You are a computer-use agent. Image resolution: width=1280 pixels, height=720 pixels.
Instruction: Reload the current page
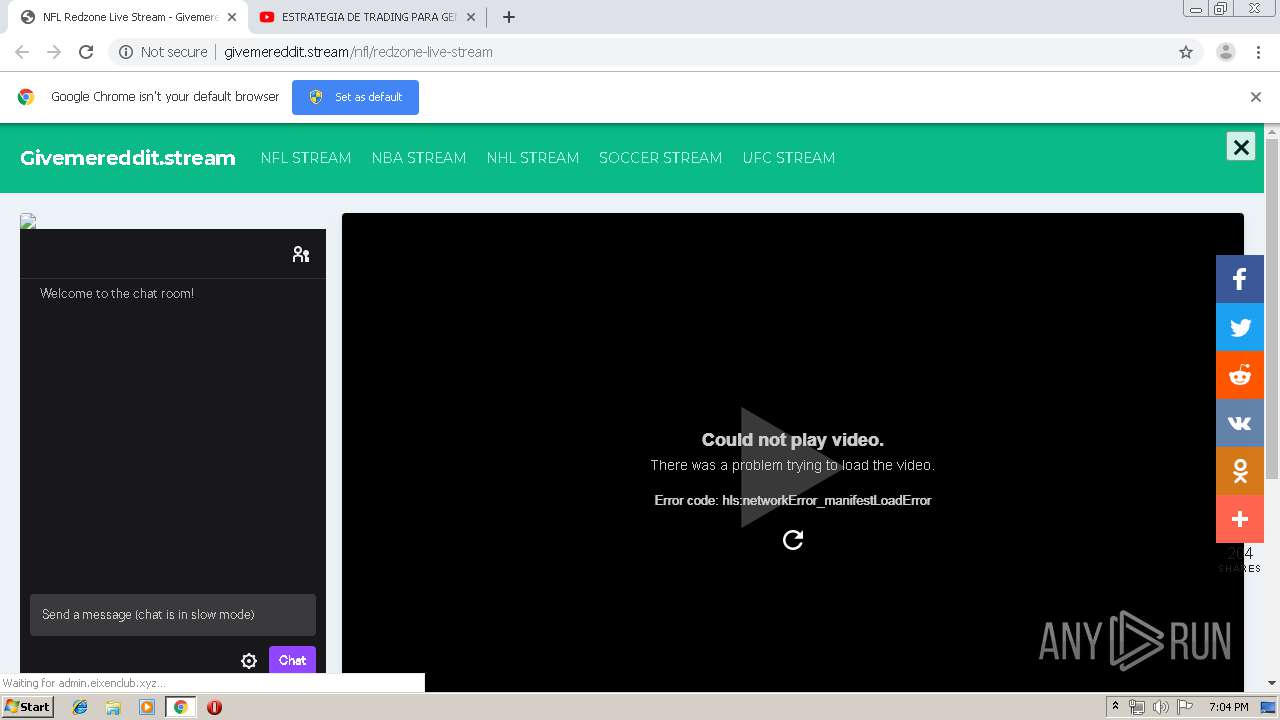[x=86, y=52]
